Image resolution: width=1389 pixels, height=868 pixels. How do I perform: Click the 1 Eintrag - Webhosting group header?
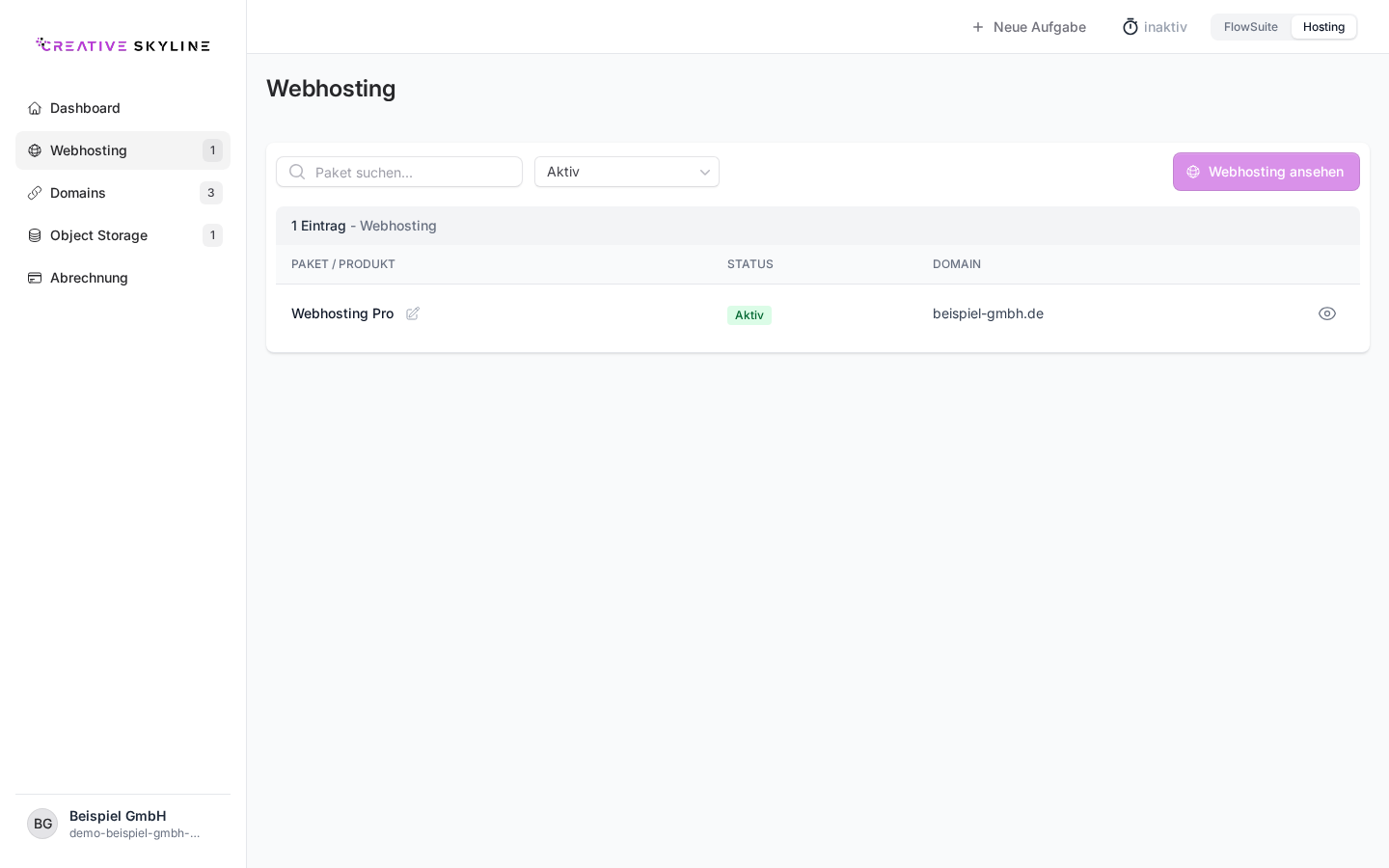[818, 226]
